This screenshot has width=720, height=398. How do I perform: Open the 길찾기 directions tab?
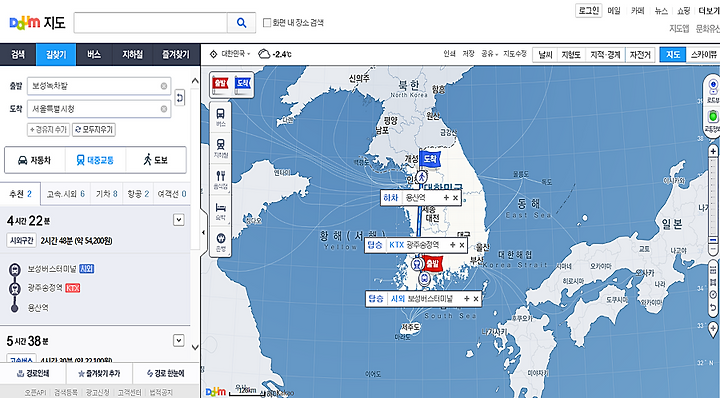click(x=56, y=55)
